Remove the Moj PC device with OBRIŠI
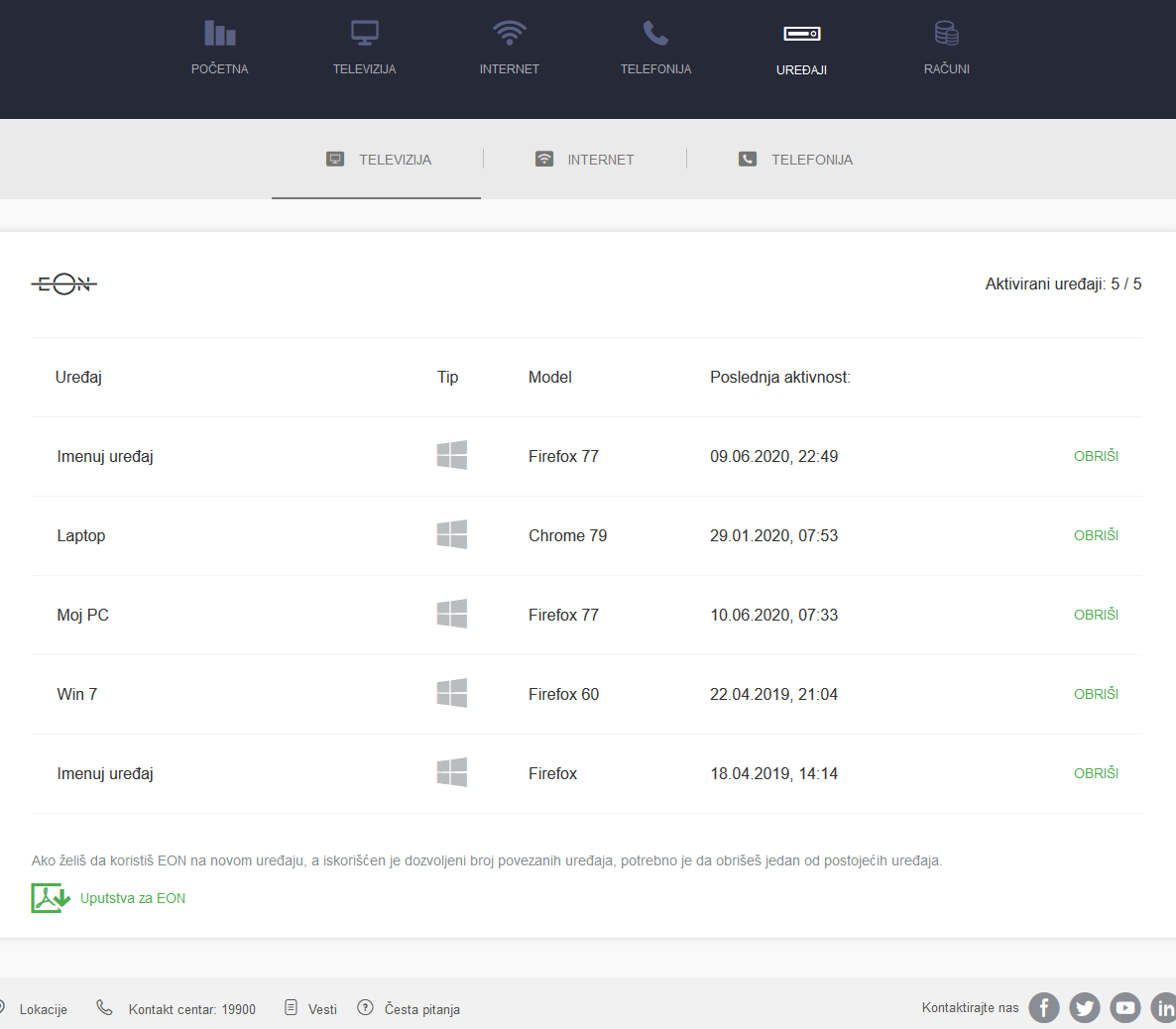Viewport: 1176px width, 1029px height. click(x=1096, y=615)
